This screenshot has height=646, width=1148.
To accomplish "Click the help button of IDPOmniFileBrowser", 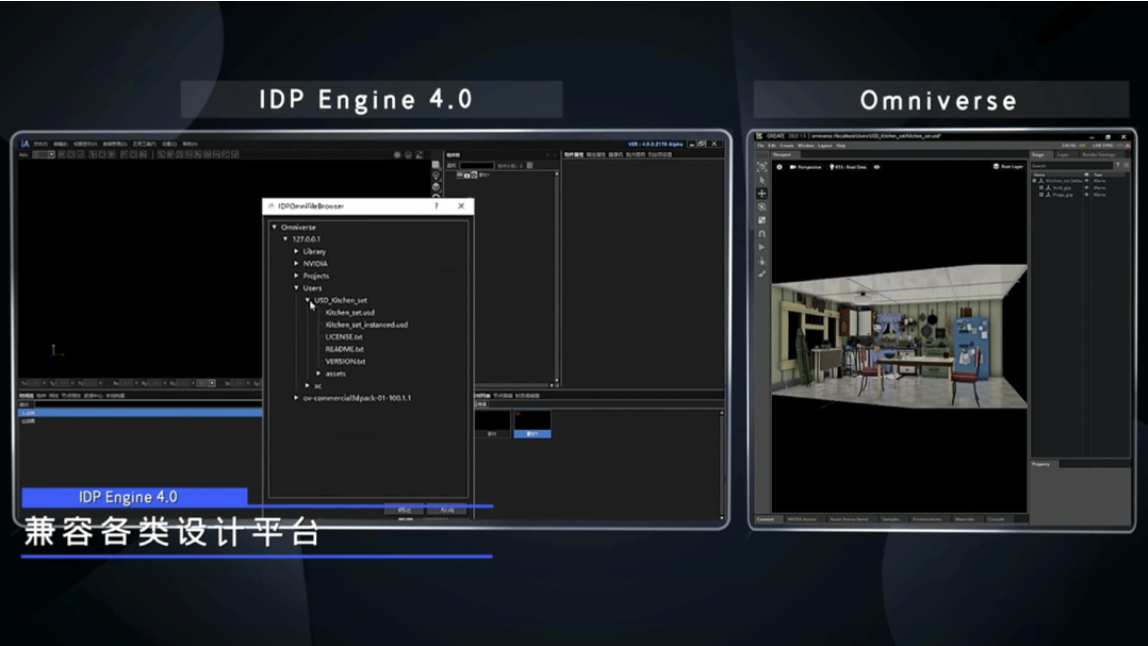I will [x=436, y=206].
